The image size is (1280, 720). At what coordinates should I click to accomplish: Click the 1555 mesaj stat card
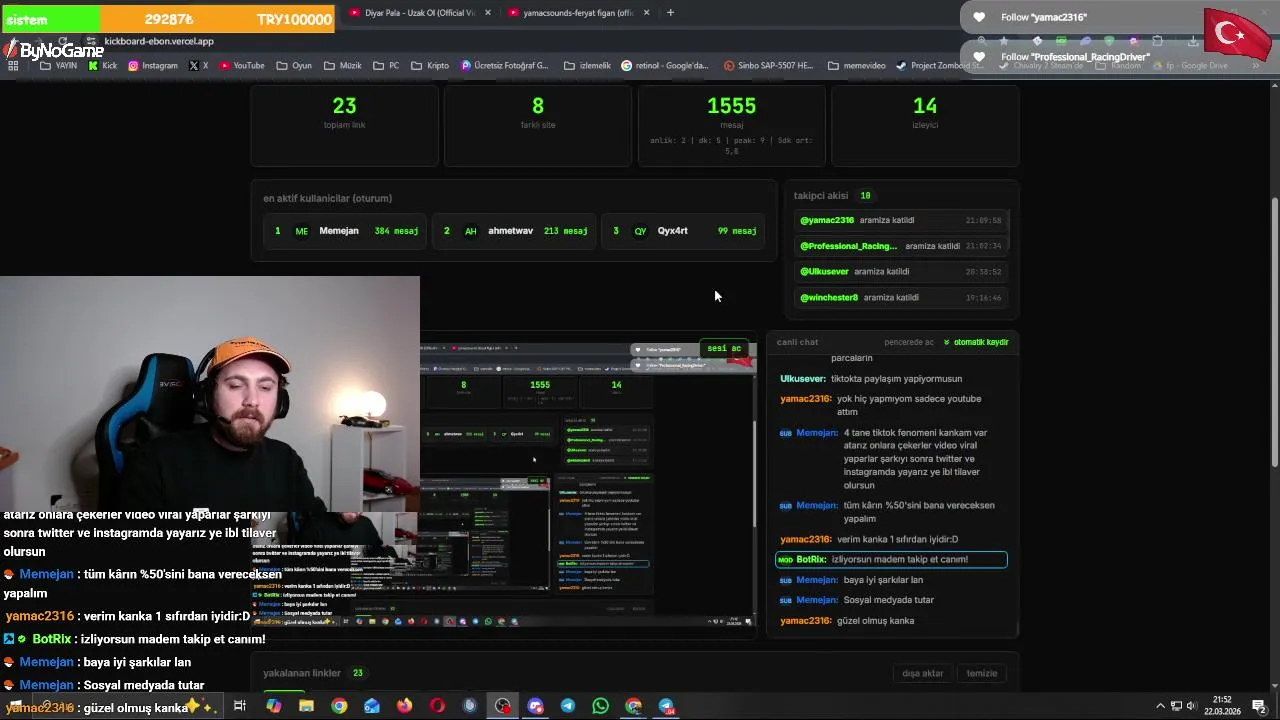(x=732, y=125)
